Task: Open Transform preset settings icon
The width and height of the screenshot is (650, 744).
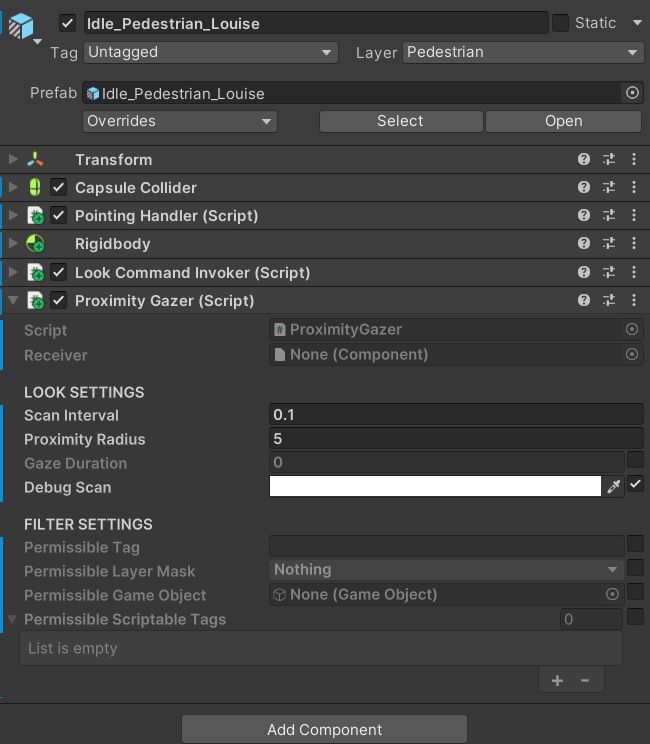Action: point(609,159)
